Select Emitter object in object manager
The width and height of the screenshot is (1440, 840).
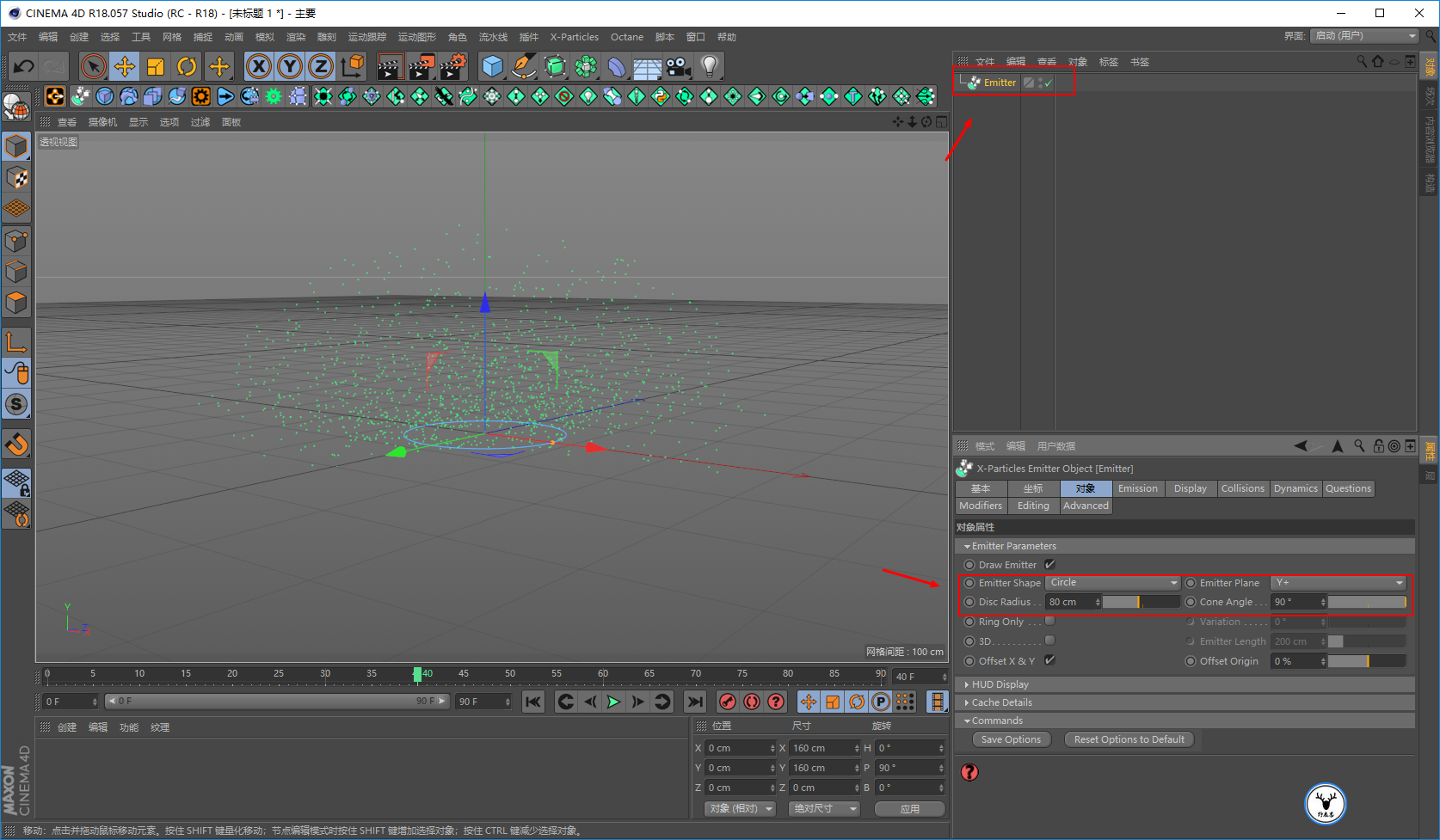tap(1000, 83)
